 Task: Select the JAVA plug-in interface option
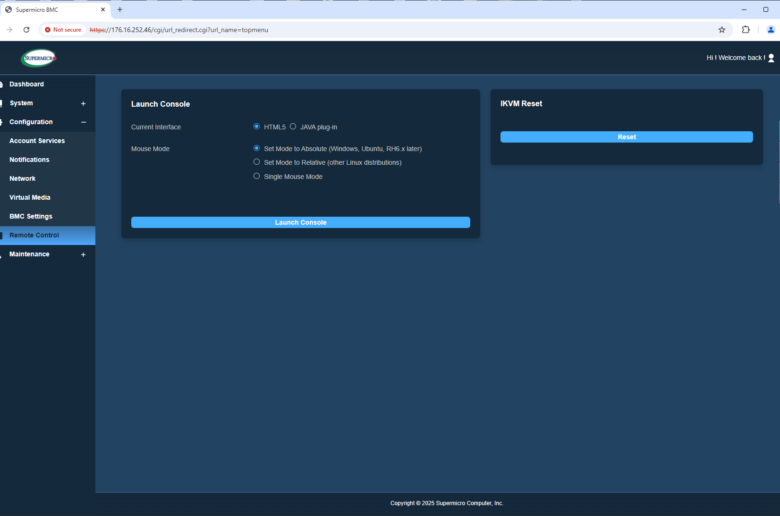point(293,126)
